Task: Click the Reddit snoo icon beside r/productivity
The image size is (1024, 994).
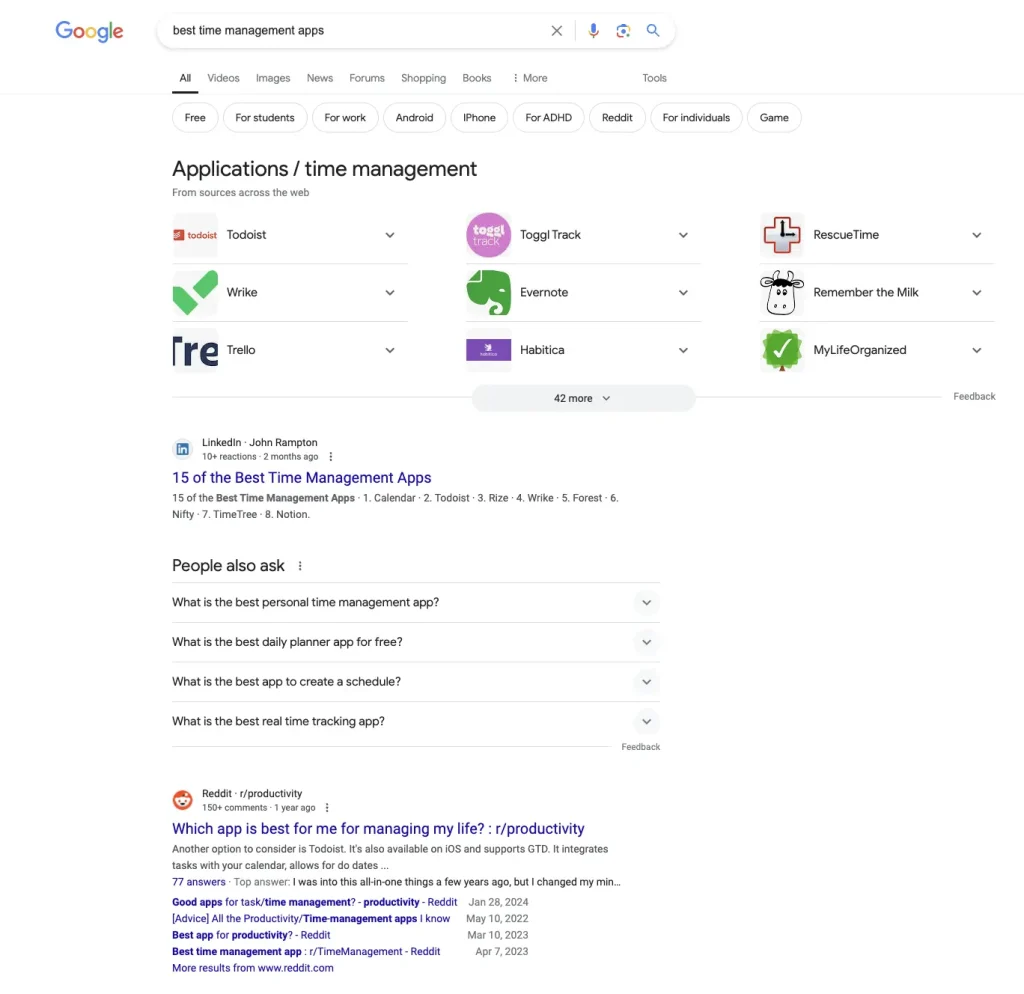Action: point(182,800)
